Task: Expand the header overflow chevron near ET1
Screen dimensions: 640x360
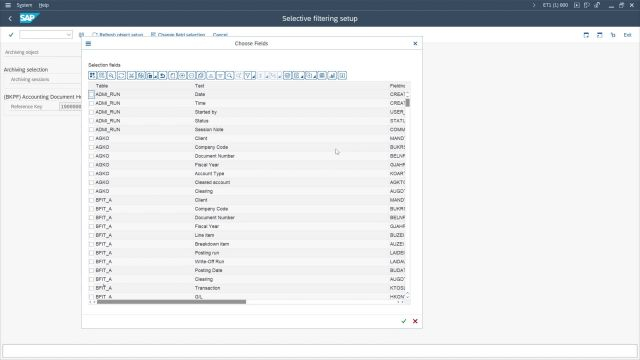Action: 533,5
